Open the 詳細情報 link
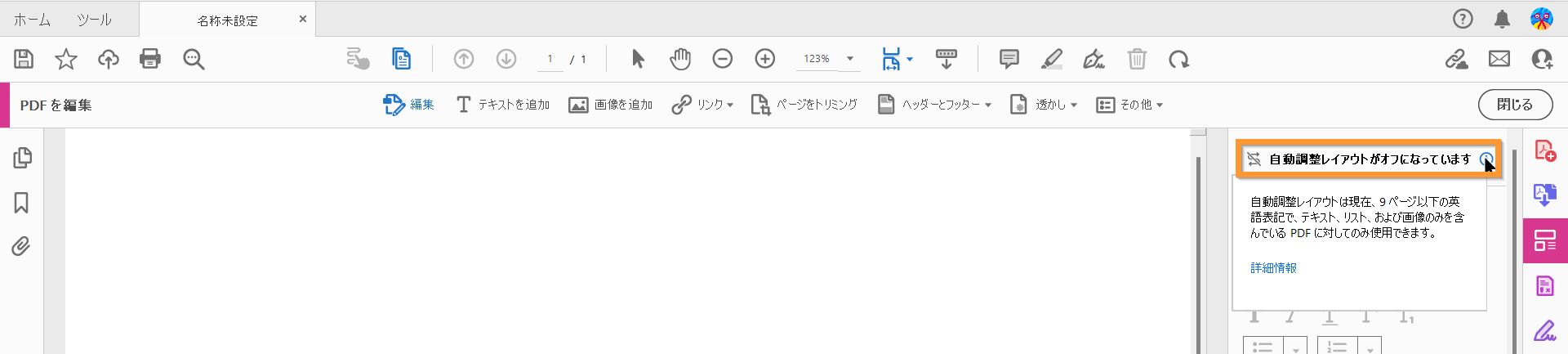The height and width of the screenshot is (354, 1568). tap(1273, 268)
